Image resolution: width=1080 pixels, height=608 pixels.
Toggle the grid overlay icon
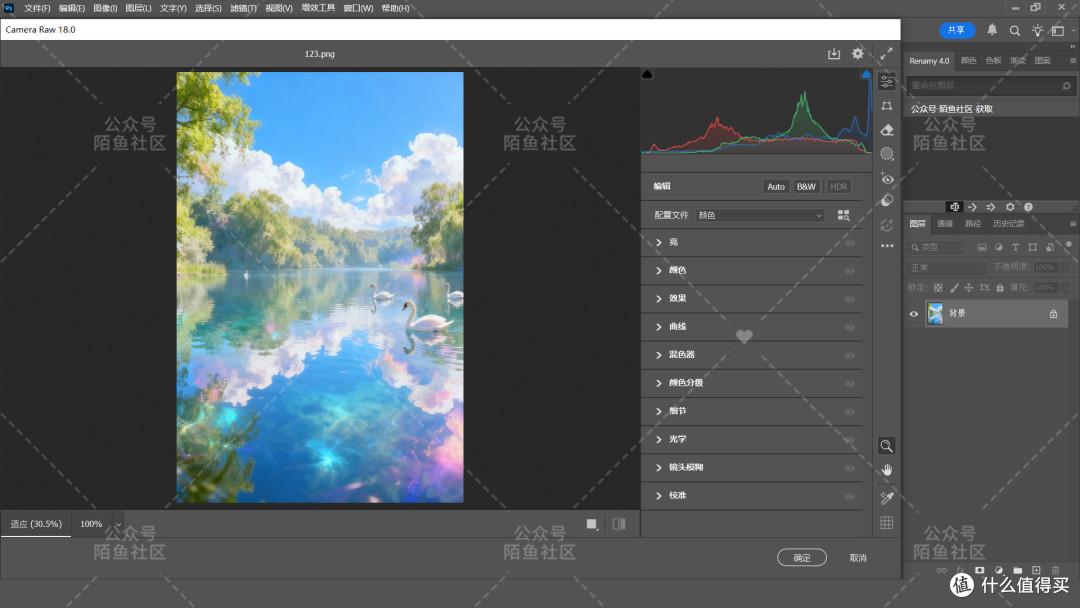[887, 523]
